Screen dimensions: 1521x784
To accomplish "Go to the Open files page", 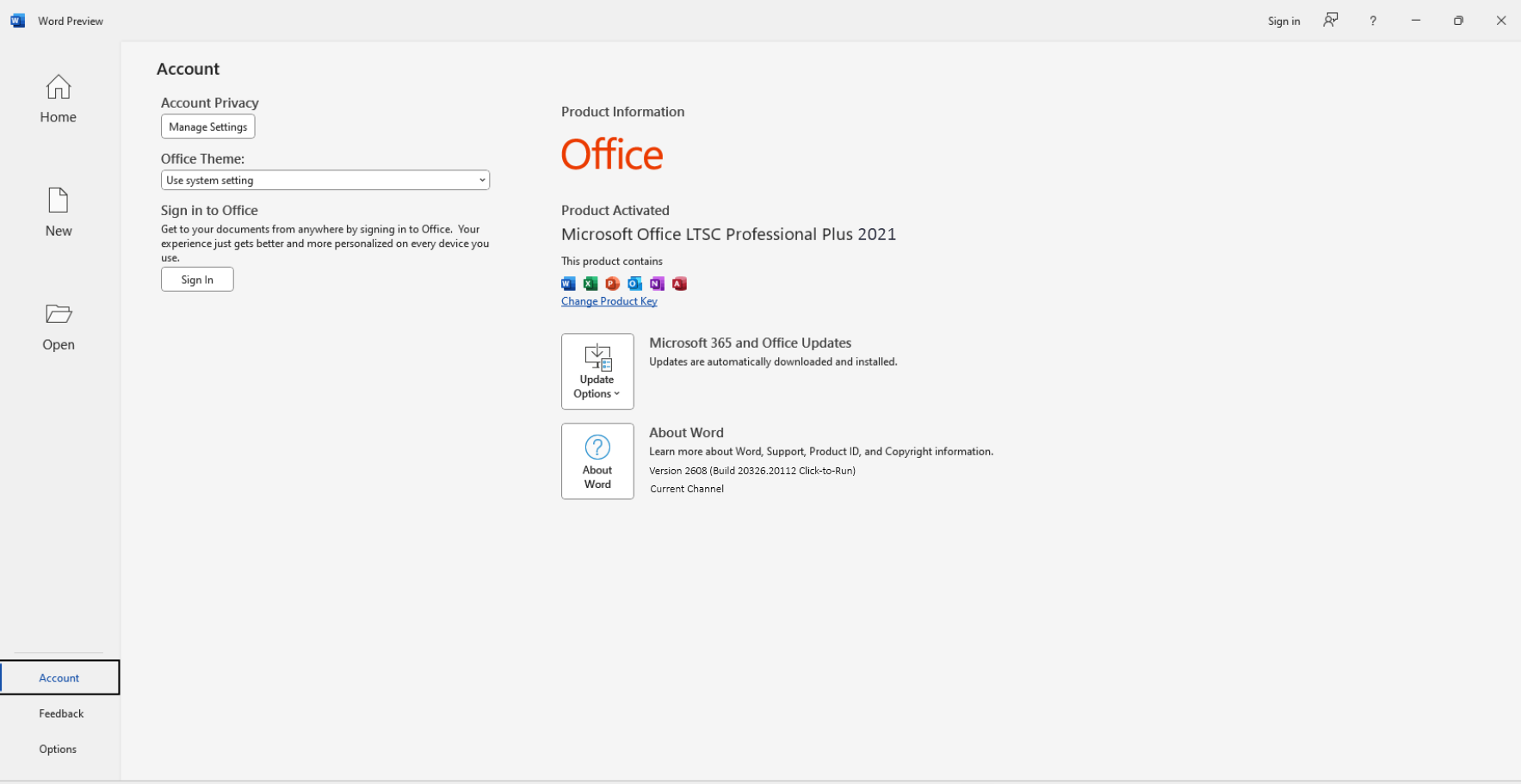I will tap(59, 326).
